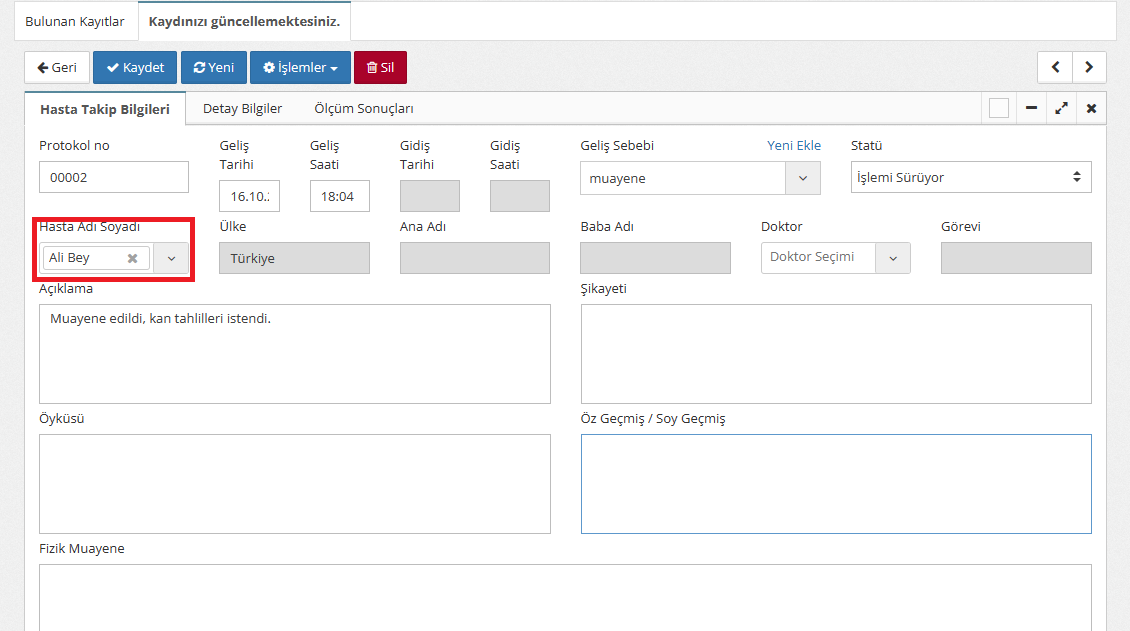
Task: Toggle the white checkbox in panel header
Action: [x=998, y=108]
